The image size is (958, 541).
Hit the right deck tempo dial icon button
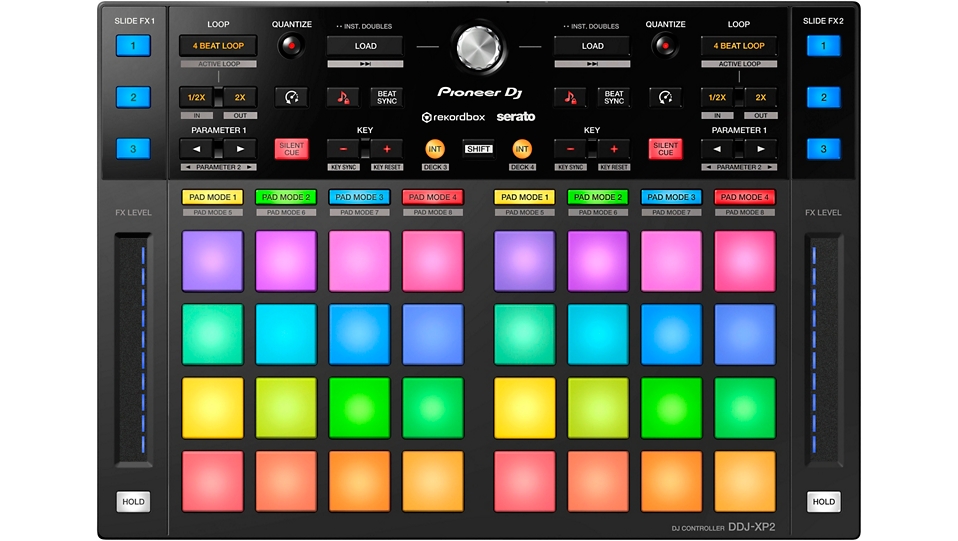click(665, 97)
